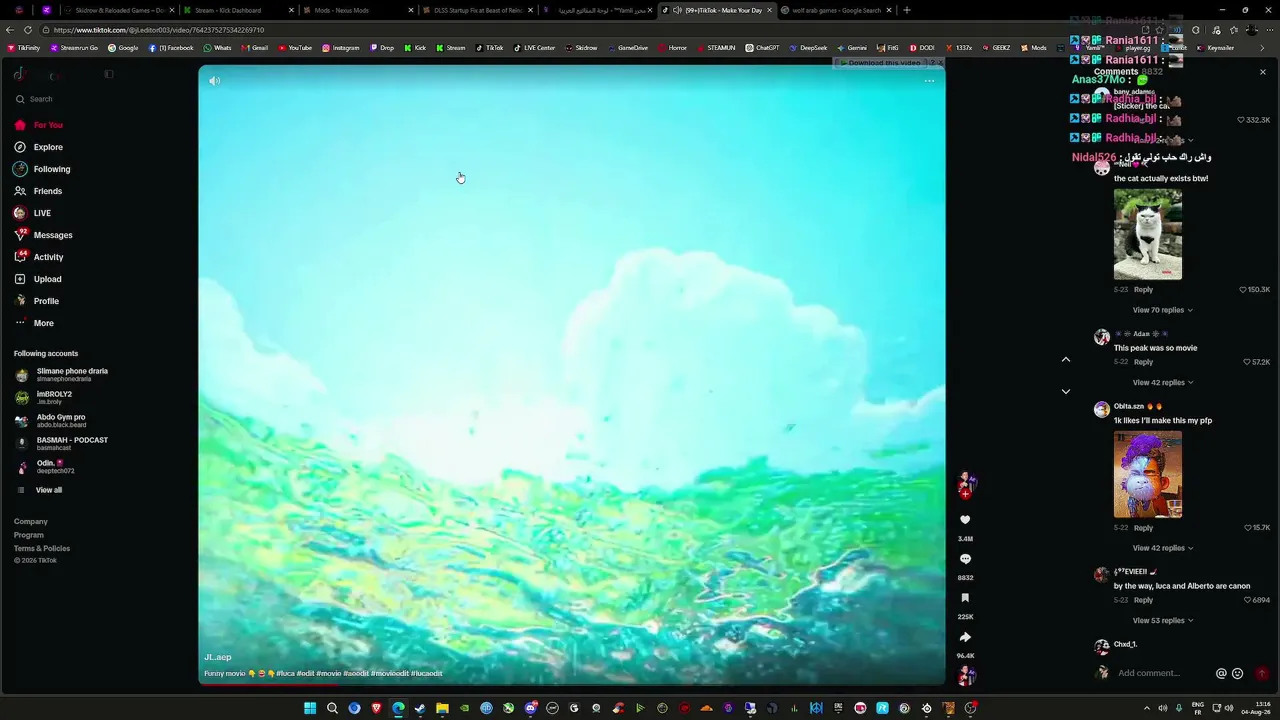This screenshot has width=1280, height=720.
Task: Open the video three-dot options menu
Action: click(929, 81)
